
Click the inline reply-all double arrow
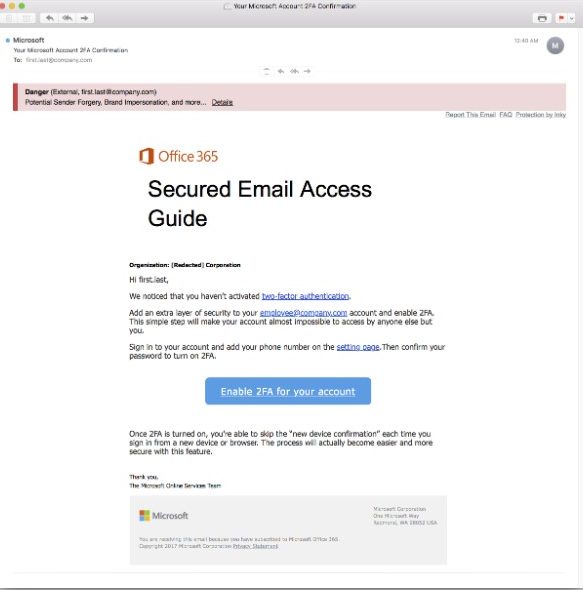click(294, 71)
